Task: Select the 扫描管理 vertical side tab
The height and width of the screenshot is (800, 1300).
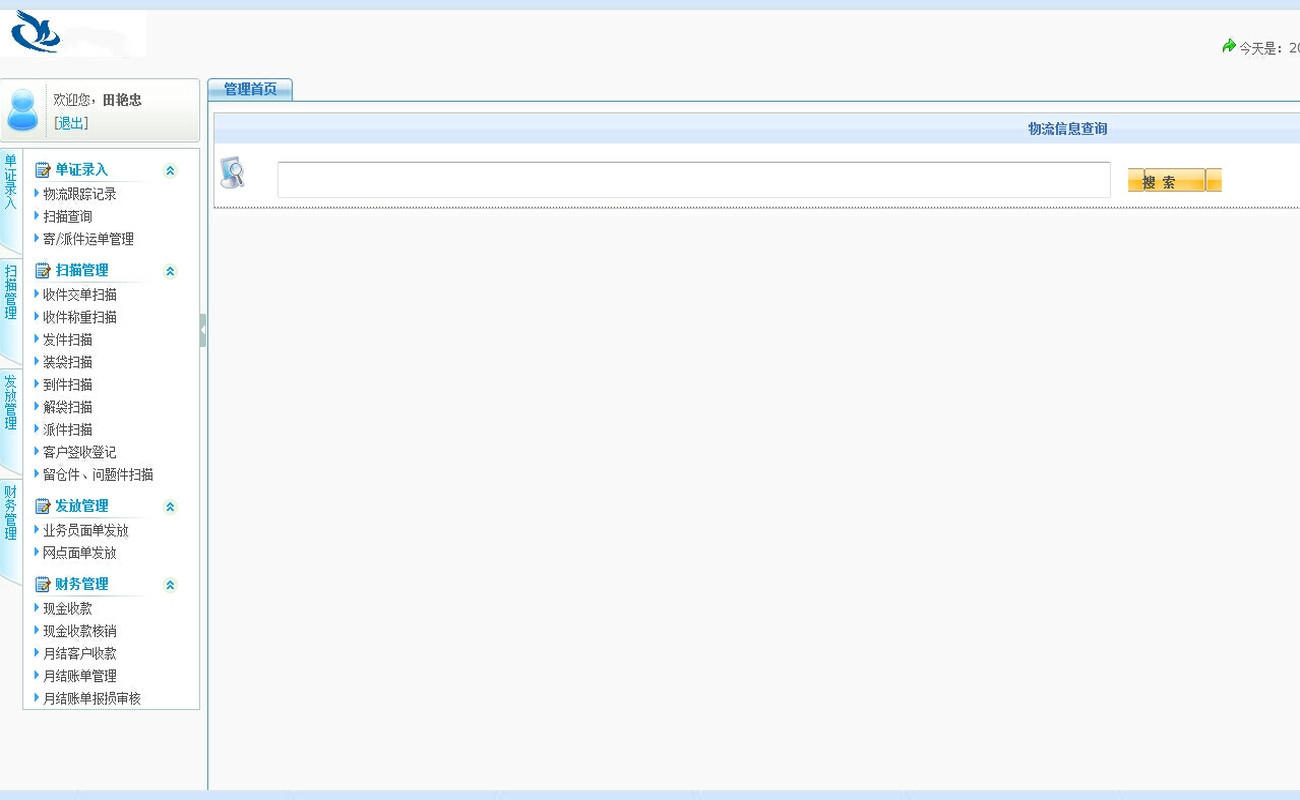Action: pos(10,292)
